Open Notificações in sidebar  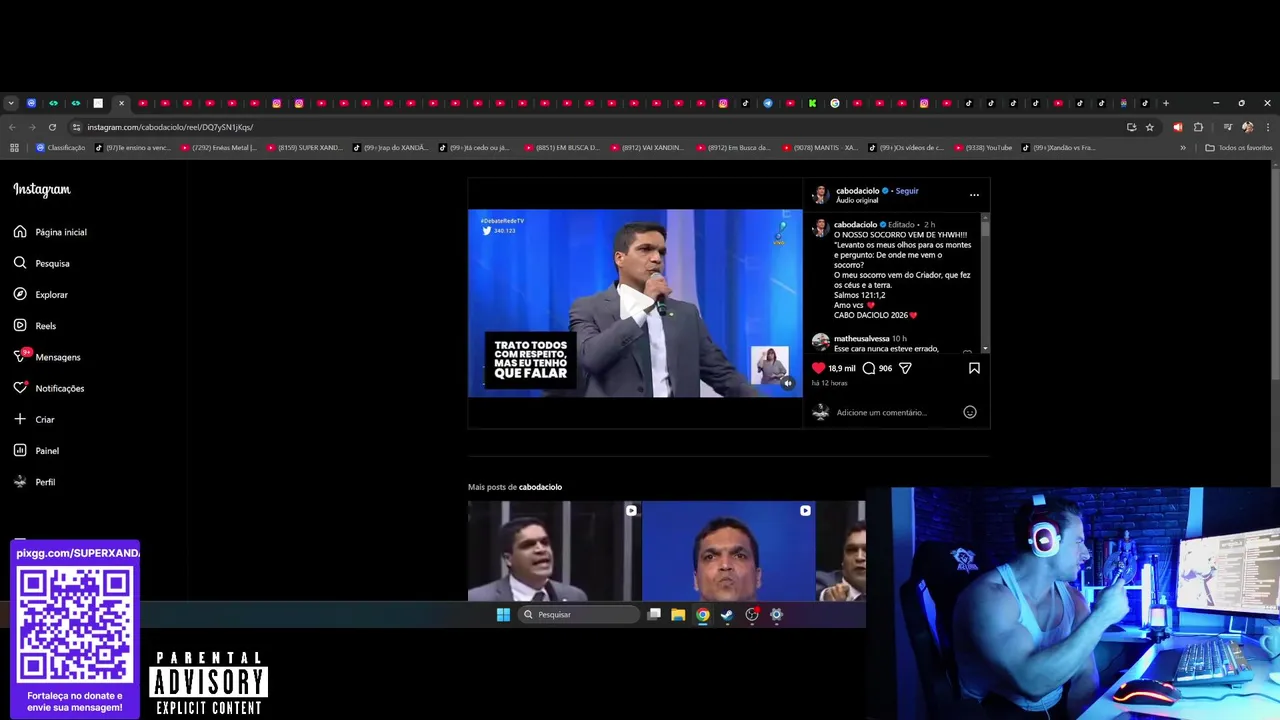(x=48, y=388)
